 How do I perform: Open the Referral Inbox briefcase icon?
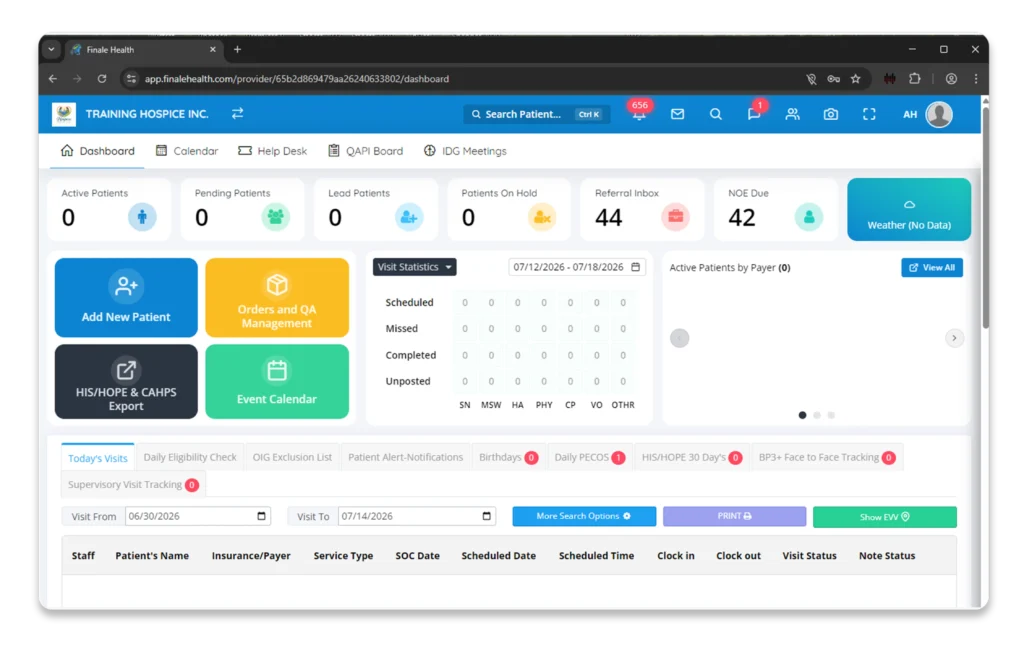click(675, 217)
